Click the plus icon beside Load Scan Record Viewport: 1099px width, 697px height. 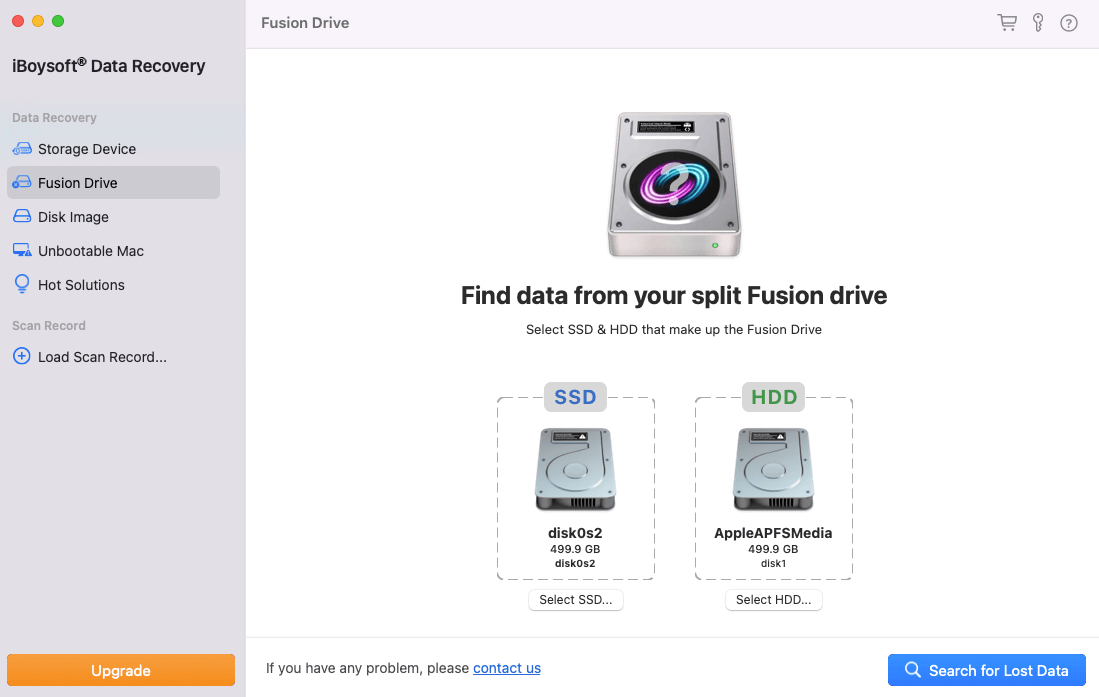click(x=21, y=356)
